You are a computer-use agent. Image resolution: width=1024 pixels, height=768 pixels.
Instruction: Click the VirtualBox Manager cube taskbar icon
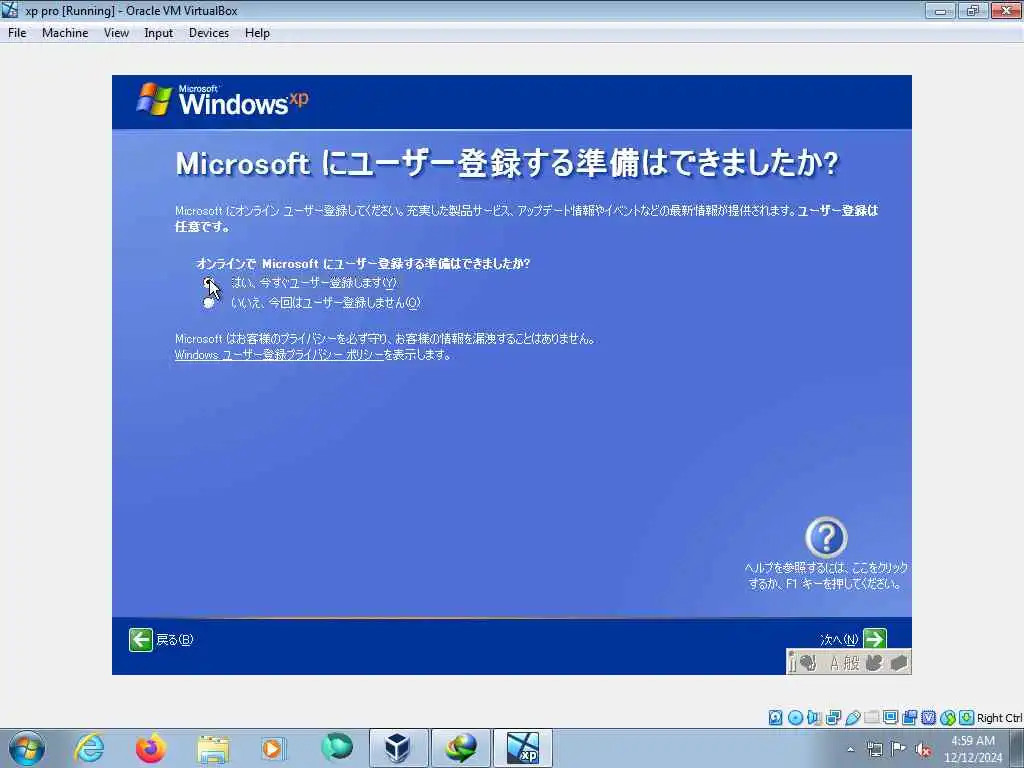pyautogui.click(x=398, y=748)
